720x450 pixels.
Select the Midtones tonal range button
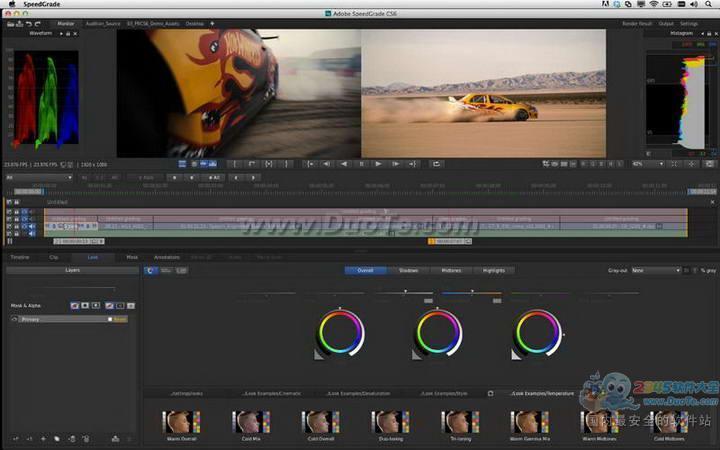[451, 270]
